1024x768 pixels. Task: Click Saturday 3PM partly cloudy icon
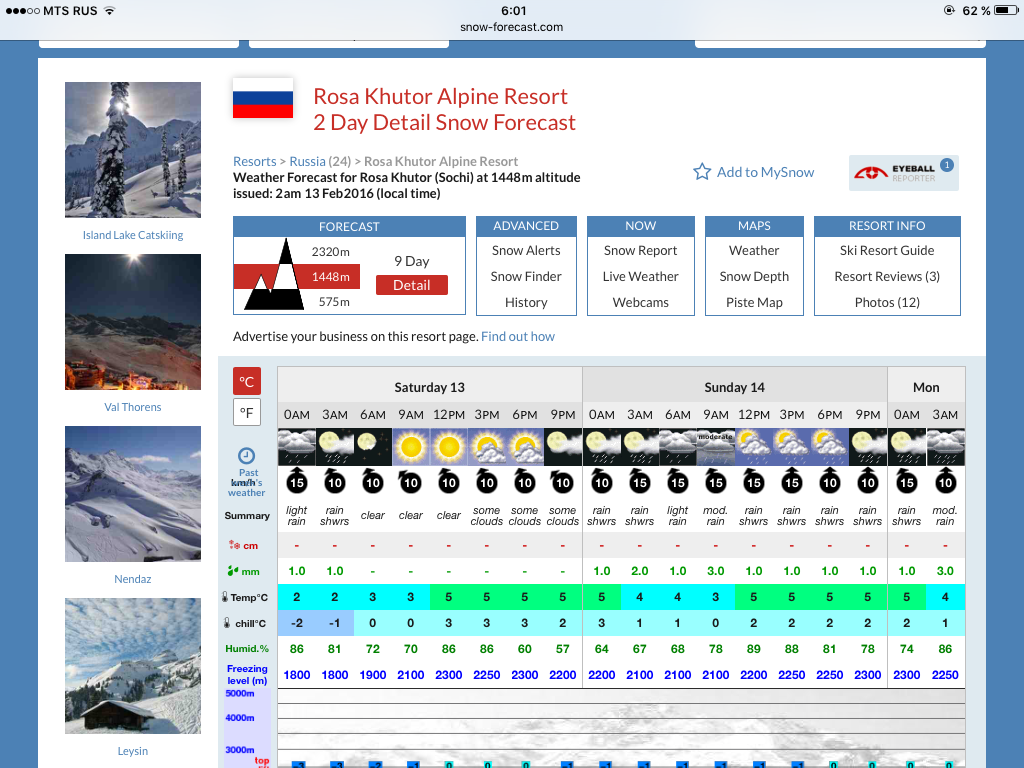click(x=487, y=447)
